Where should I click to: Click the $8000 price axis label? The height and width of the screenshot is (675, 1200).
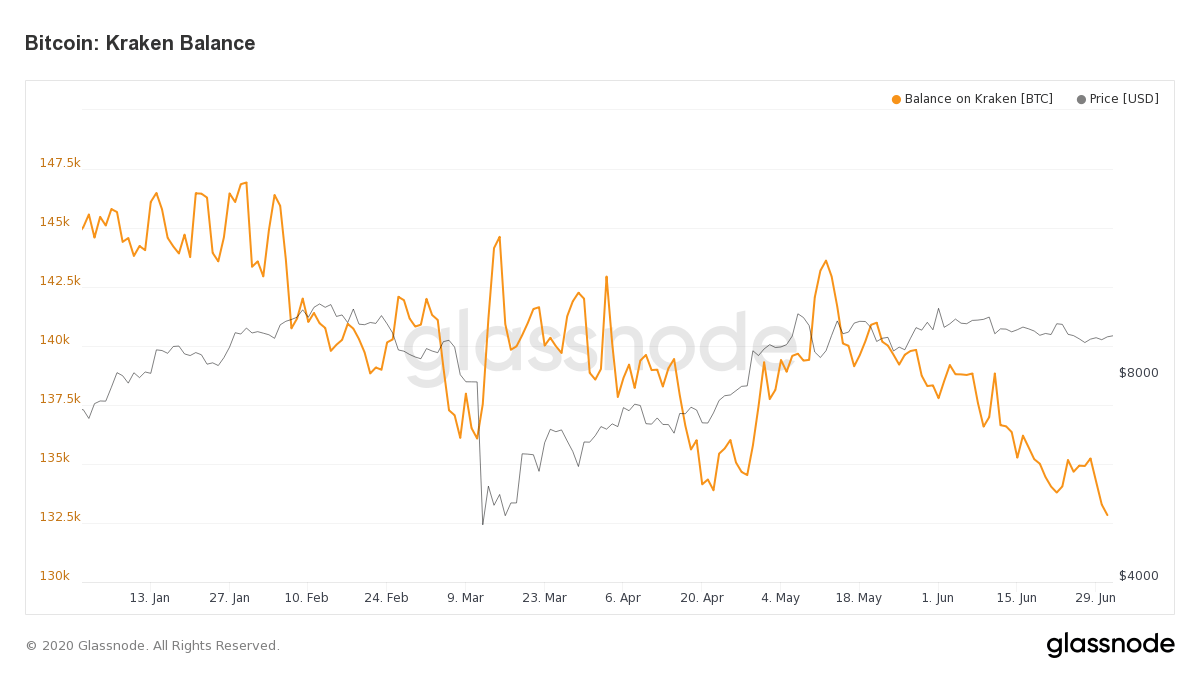(1138, 373)
